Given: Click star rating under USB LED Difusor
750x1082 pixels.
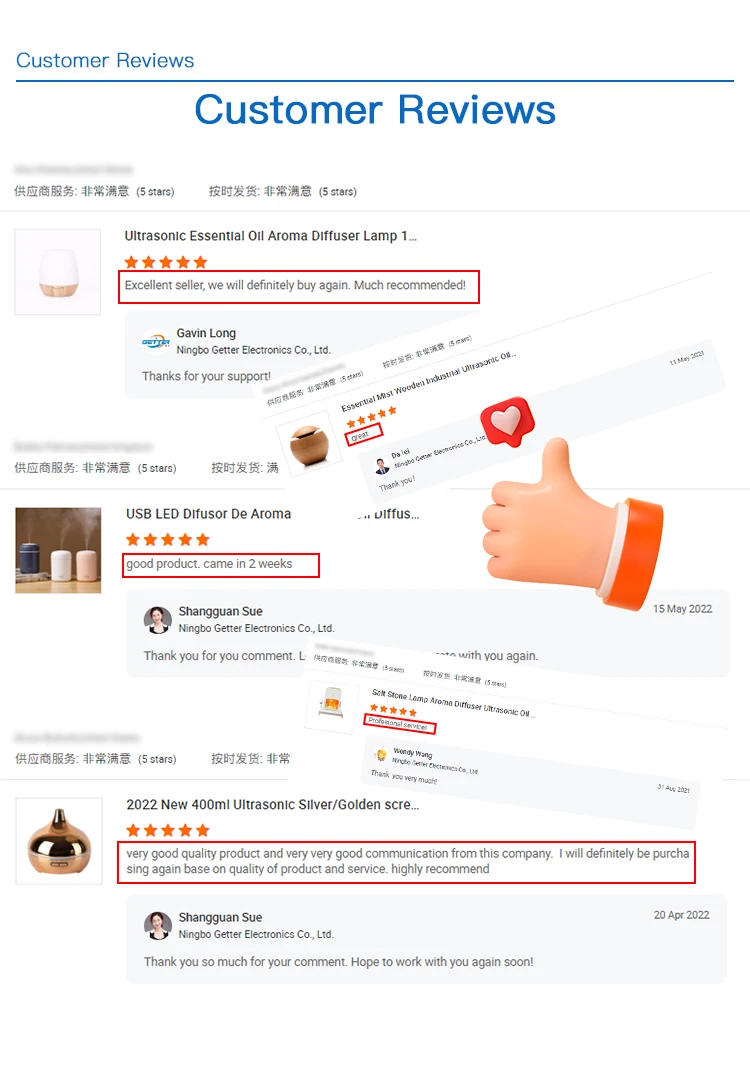Looking at the screenshot, I should (168, 540).
